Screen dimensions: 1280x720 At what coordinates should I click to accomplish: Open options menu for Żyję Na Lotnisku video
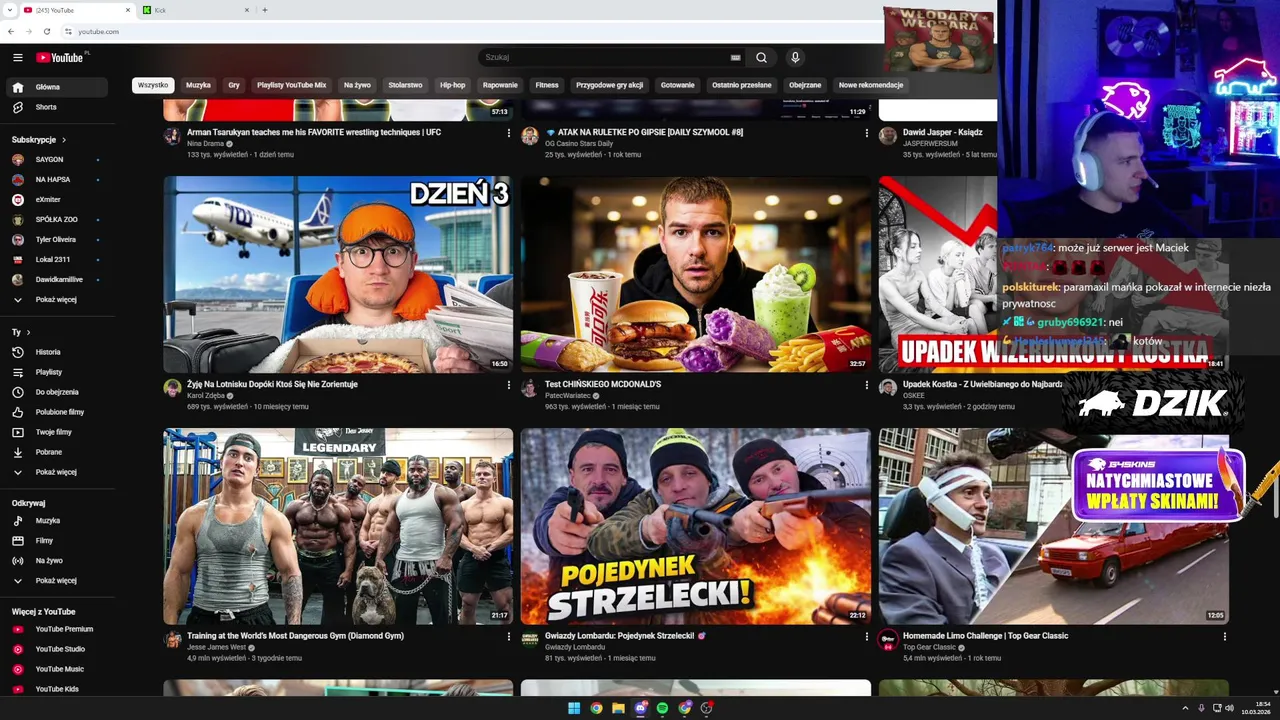pyautogui.click(x=508, y=385)
